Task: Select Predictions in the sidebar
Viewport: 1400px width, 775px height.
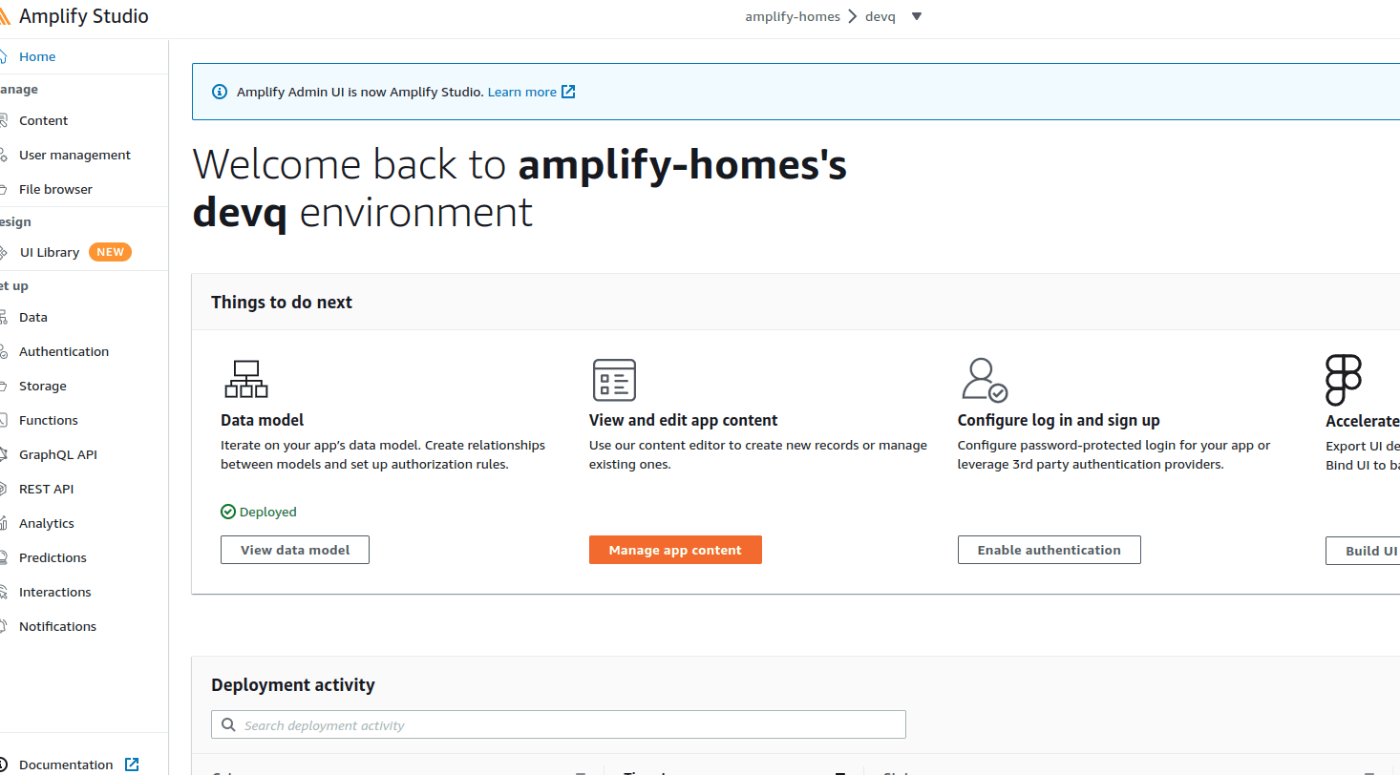Action: (x=52, y=558)
